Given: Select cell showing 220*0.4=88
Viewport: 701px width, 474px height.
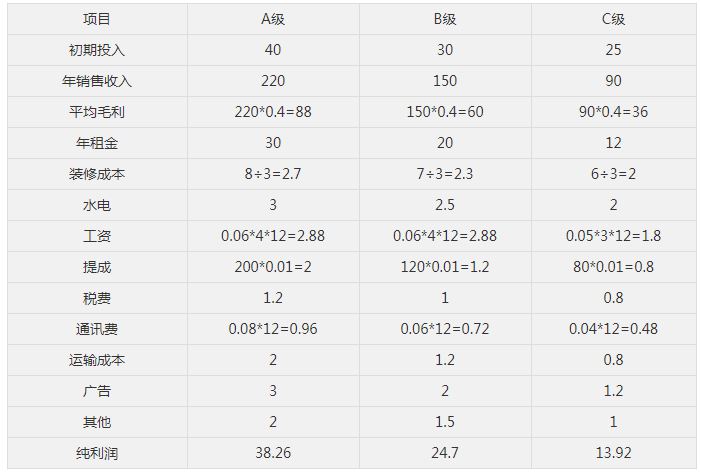Looking at the screenshot, I should [273, 112].
